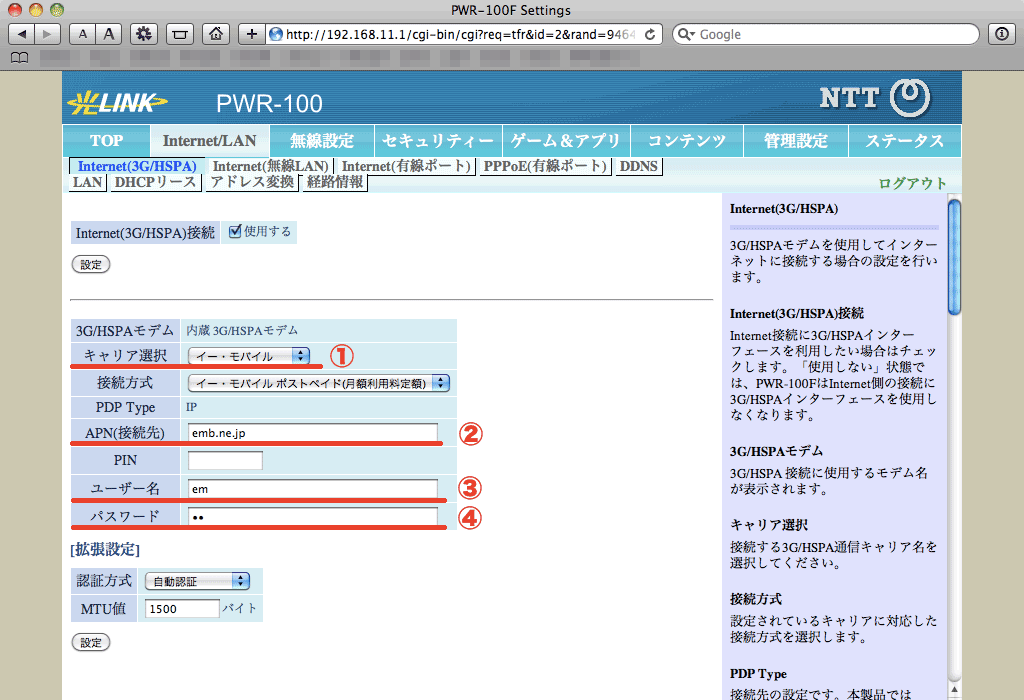
Task: Select the アドレス変換 sub-tab
Action: (251, 182)
